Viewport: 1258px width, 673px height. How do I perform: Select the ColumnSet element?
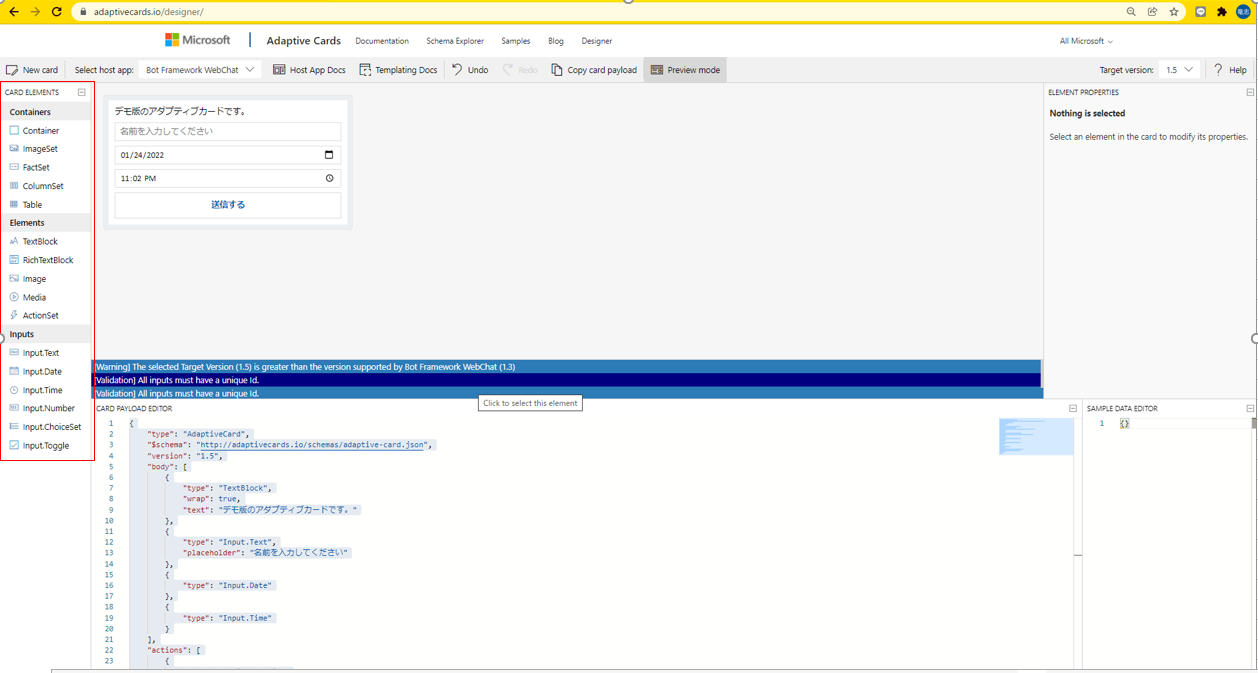(x=37, y=186)
